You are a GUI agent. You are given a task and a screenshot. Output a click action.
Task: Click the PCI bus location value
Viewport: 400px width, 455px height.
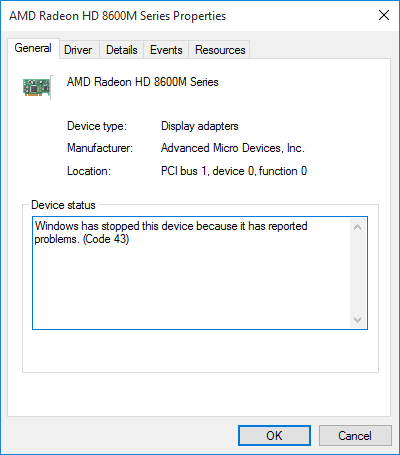point(234,171)
